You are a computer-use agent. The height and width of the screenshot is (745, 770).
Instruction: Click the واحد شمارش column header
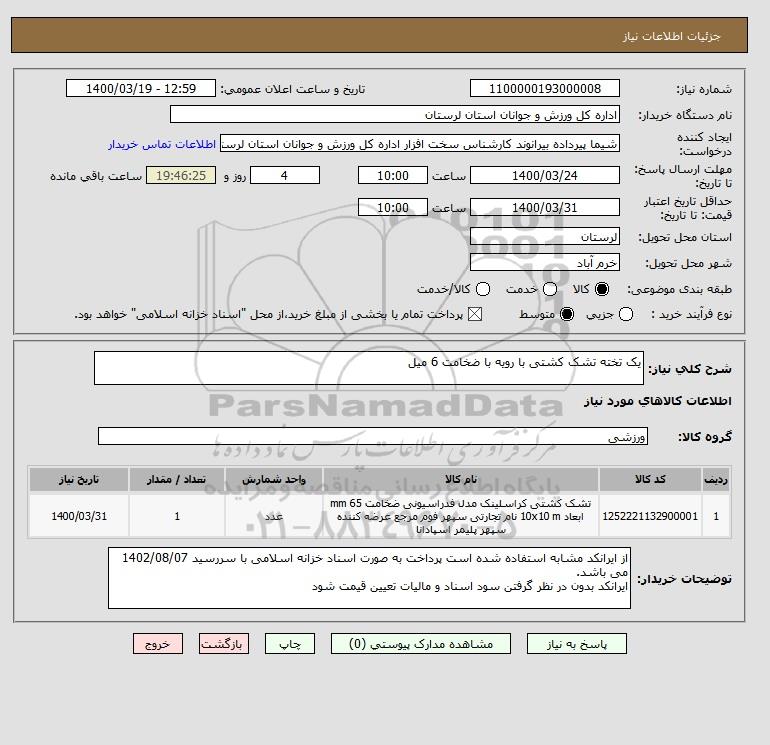click(274, 479)
